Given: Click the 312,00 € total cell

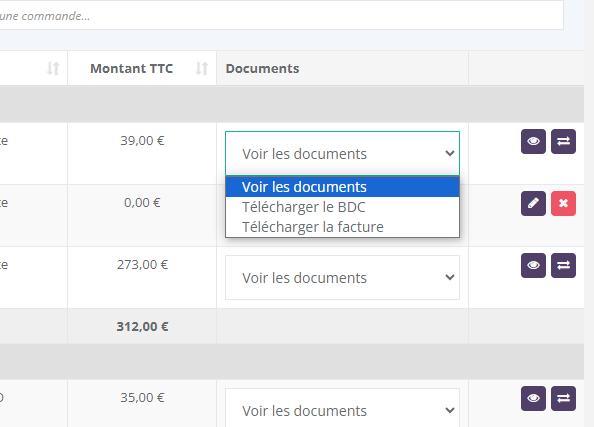Looking at the screenshot, I should pyautogui.click(x=142, y=326).
